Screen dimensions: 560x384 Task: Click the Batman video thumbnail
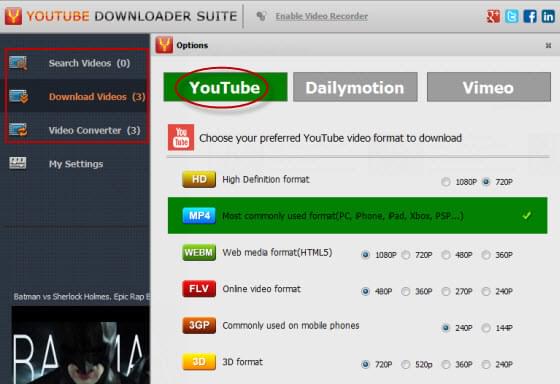pyautogui.click(x=81, y=345)
